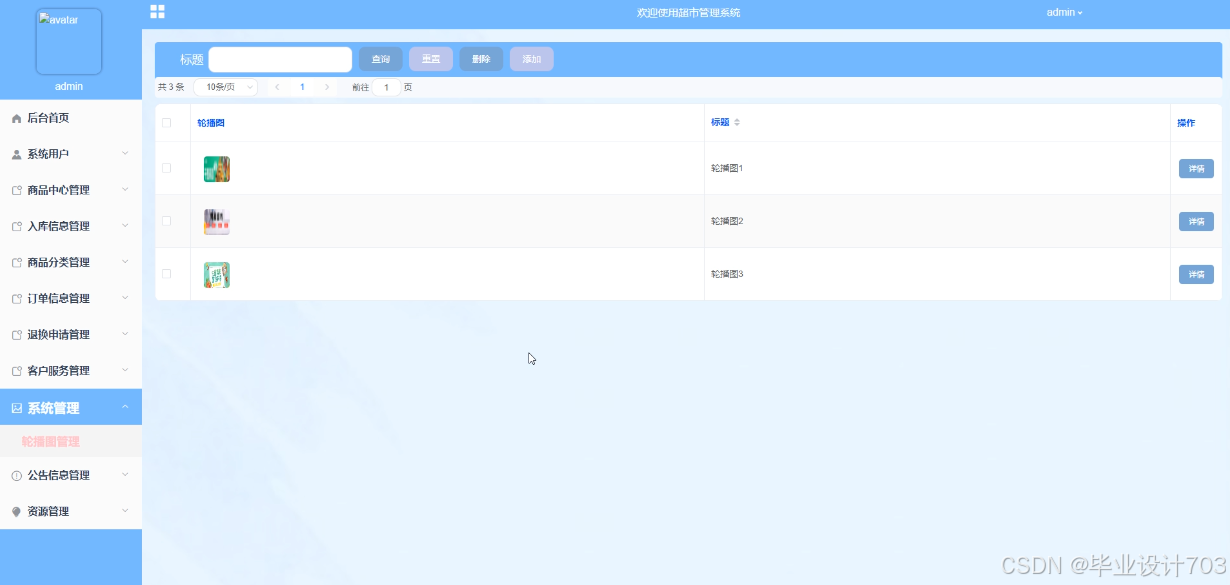This screenshot has height=585, width=1230.
Task: Toggle the select-all checkbox in table header
Action: point(167,123)
